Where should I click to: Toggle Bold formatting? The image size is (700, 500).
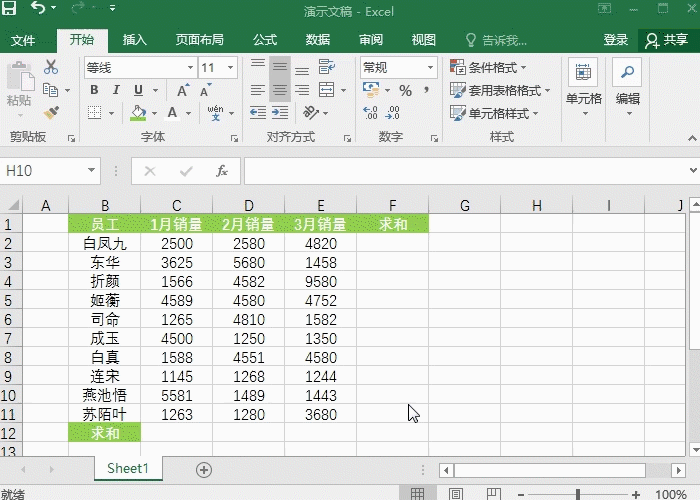tap(94, 90)
